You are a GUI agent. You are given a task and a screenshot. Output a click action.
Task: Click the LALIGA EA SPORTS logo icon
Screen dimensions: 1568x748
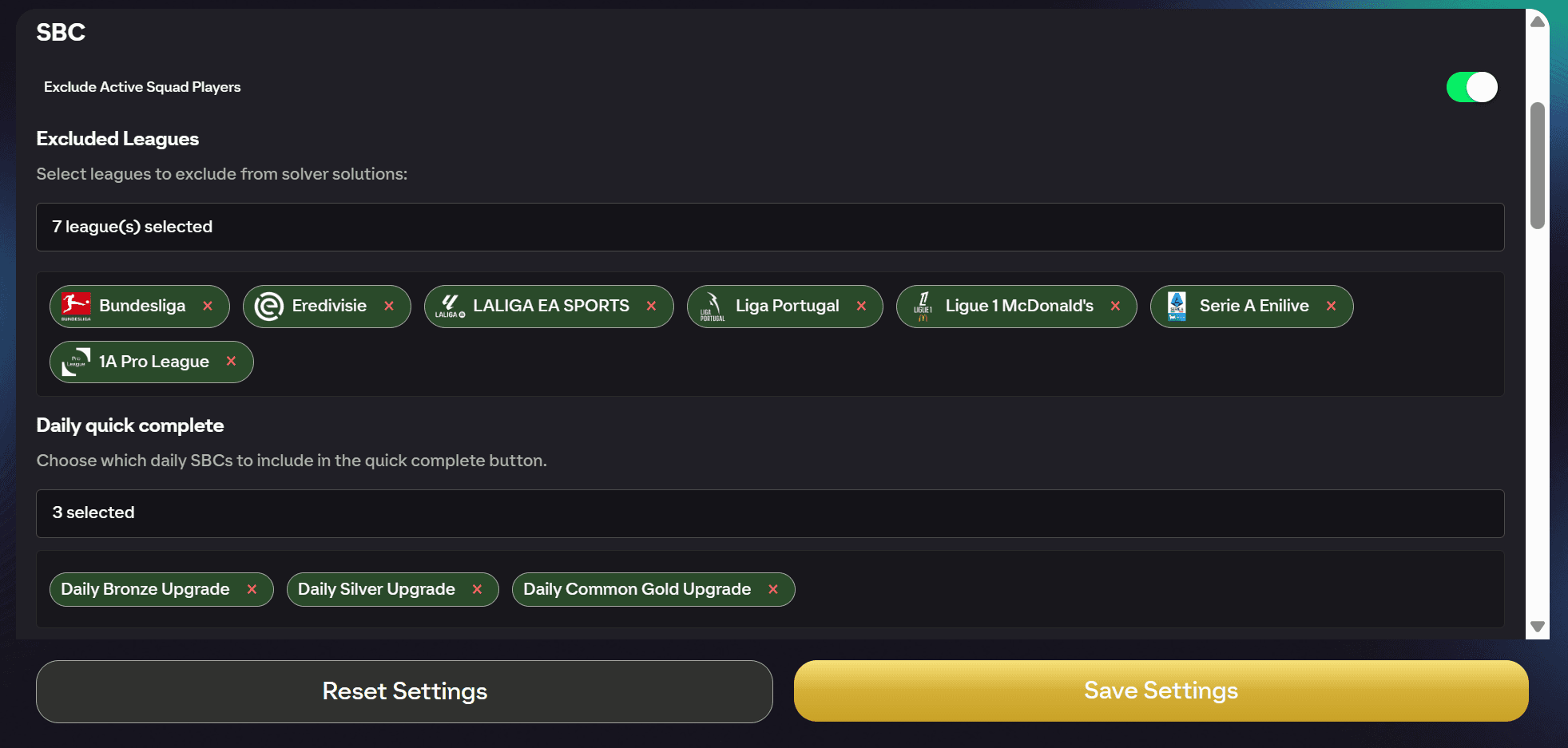coord(450,307)
